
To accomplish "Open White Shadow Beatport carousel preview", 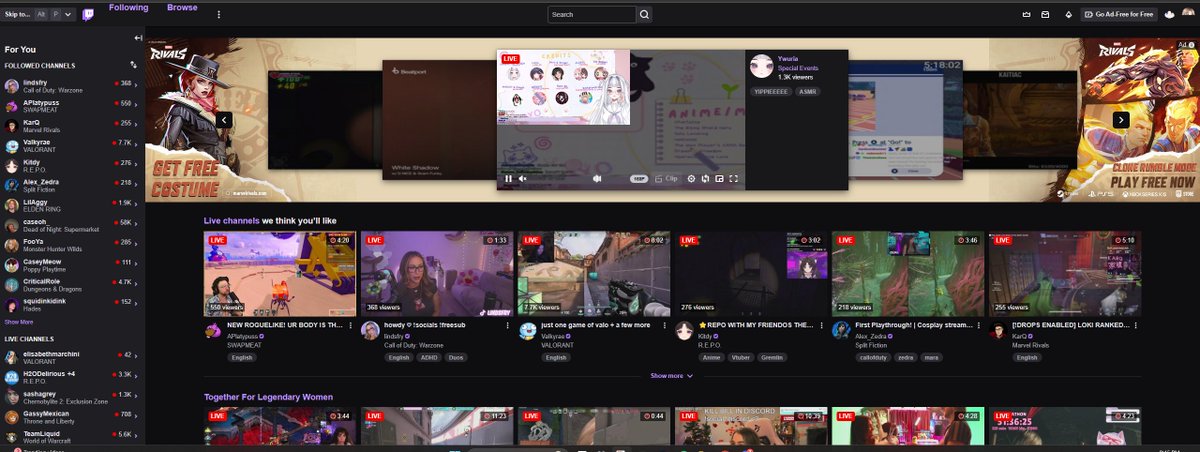I will click(440, 119).
